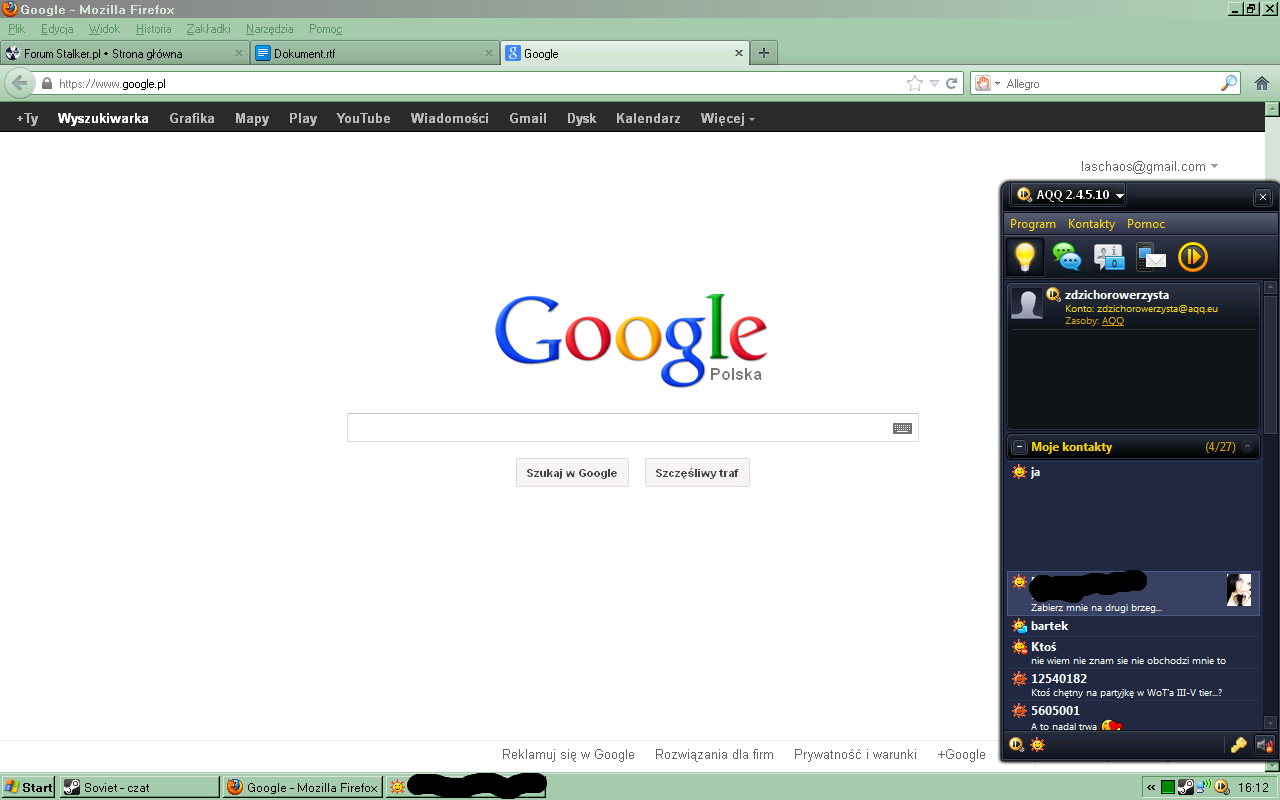Click the status icon beside contact 5605001
This screenshot has width=1280, height=800.
click(1019, 711)
